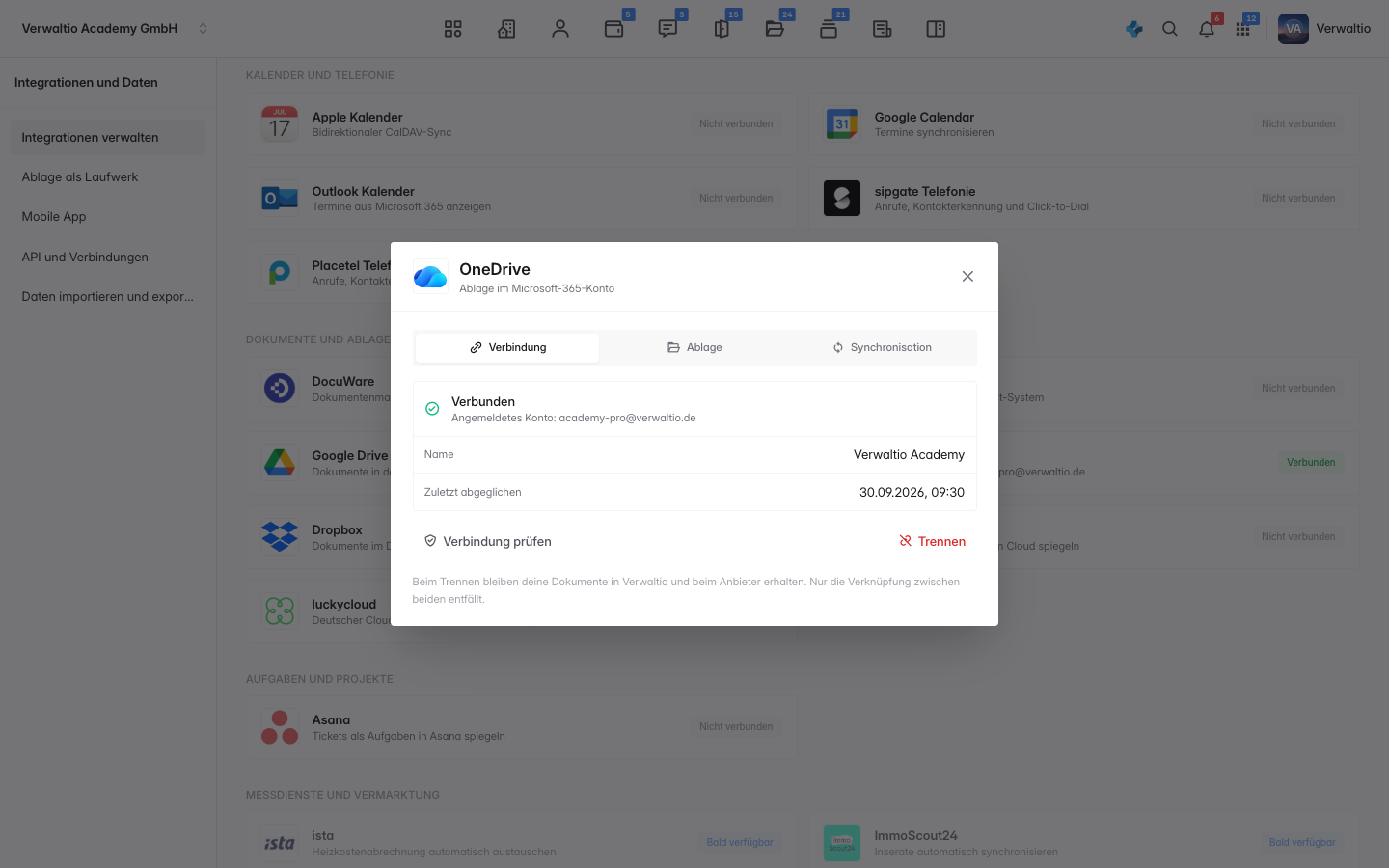
Task: Open the wallet icon with badge 5
Action: [613, 29]
